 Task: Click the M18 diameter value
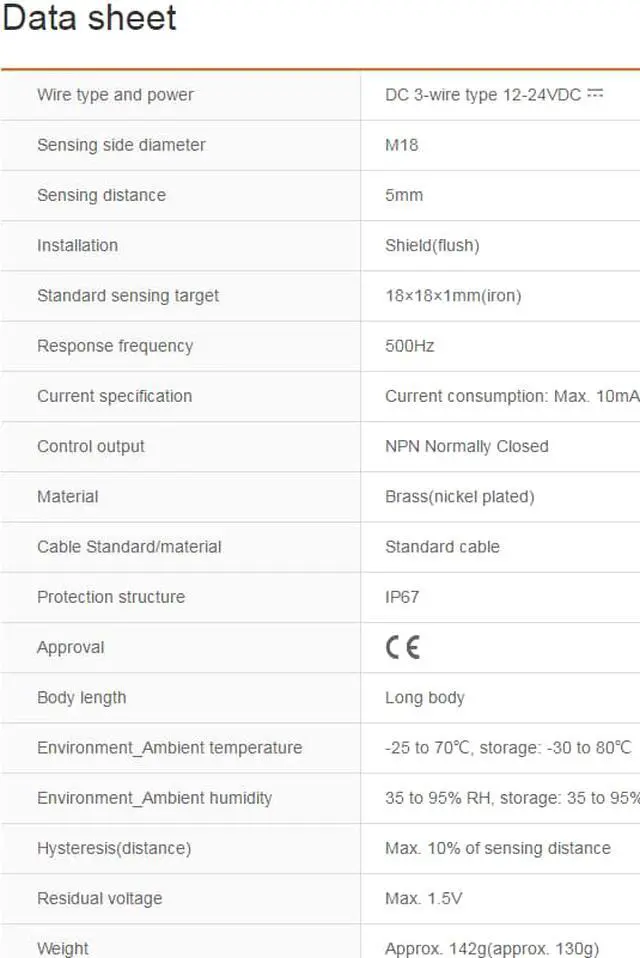coord(402,145)
